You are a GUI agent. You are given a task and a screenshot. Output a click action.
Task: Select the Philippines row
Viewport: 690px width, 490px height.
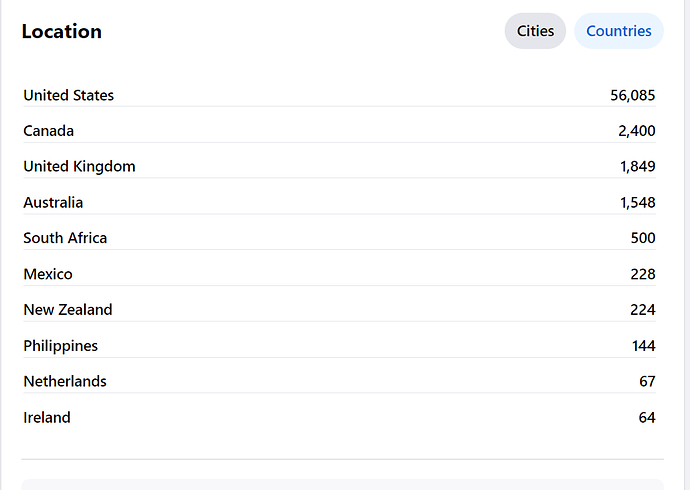tap(339, 346)
